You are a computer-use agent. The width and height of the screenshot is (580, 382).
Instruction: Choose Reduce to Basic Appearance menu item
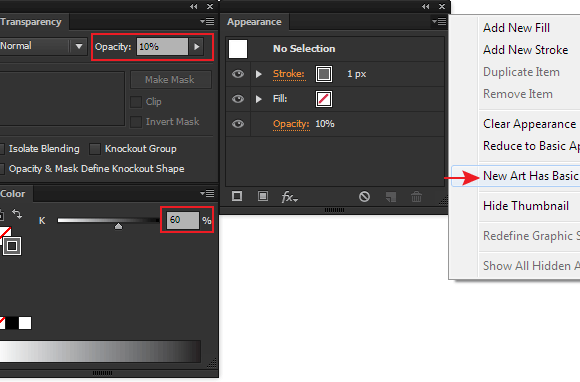[531, 146]
